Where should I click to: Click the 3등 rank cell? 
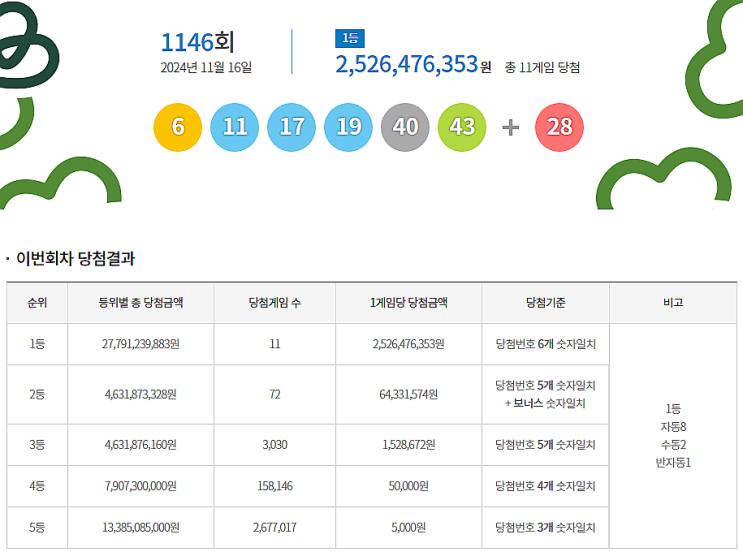[x=37, y=445]
